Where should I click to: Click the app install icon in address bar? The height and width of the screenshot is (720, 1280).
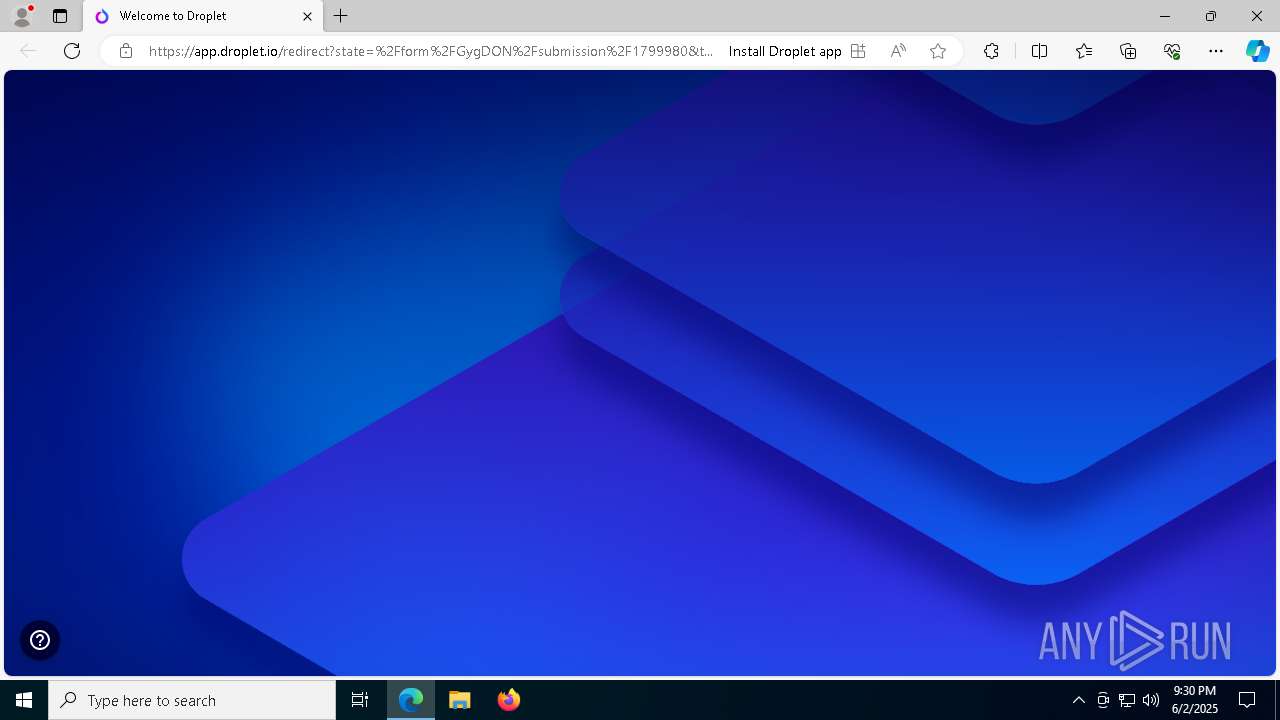(858, 51)
